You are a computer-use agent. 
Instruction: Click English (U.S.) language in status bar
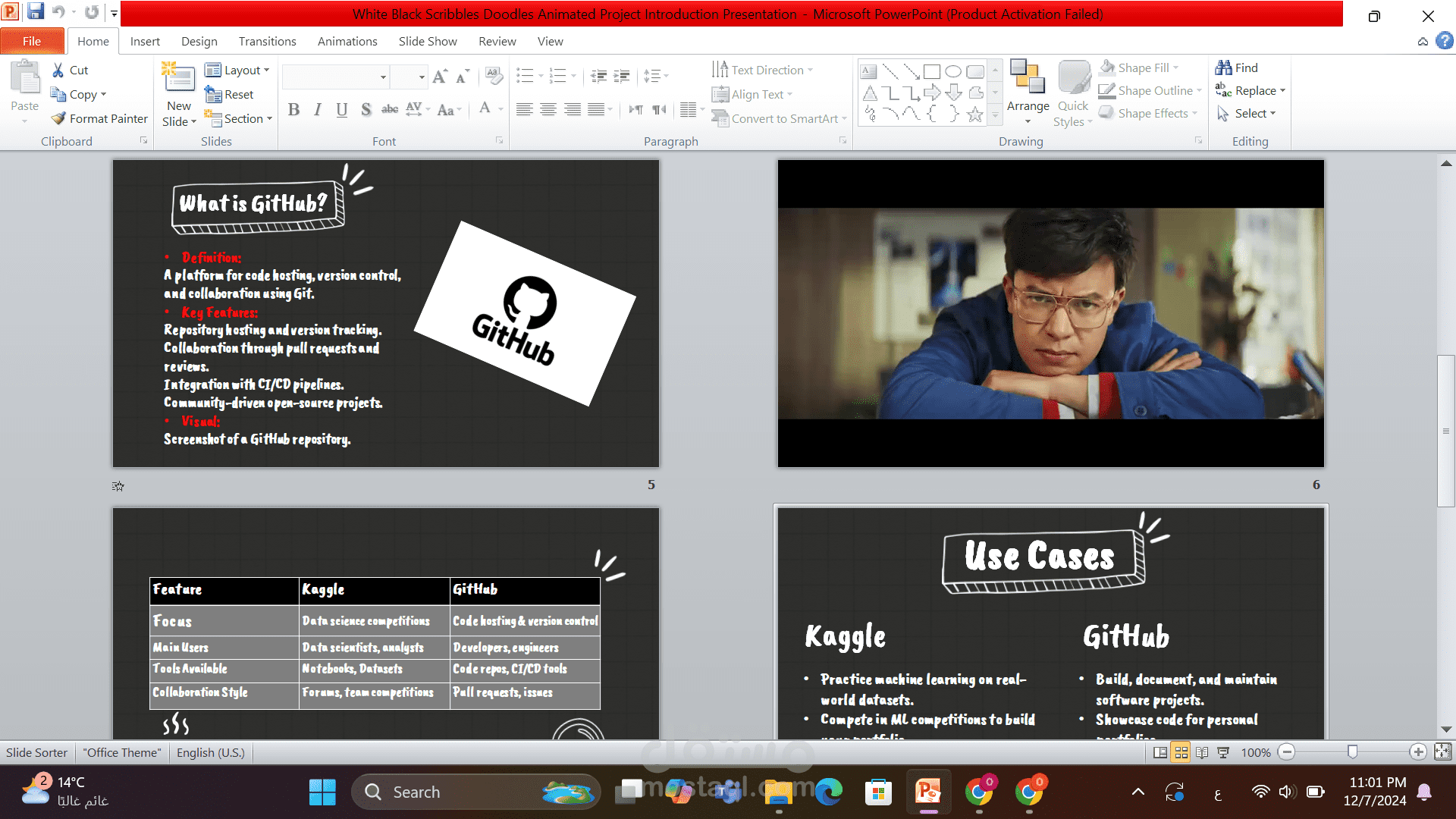(x=211, y=752)
